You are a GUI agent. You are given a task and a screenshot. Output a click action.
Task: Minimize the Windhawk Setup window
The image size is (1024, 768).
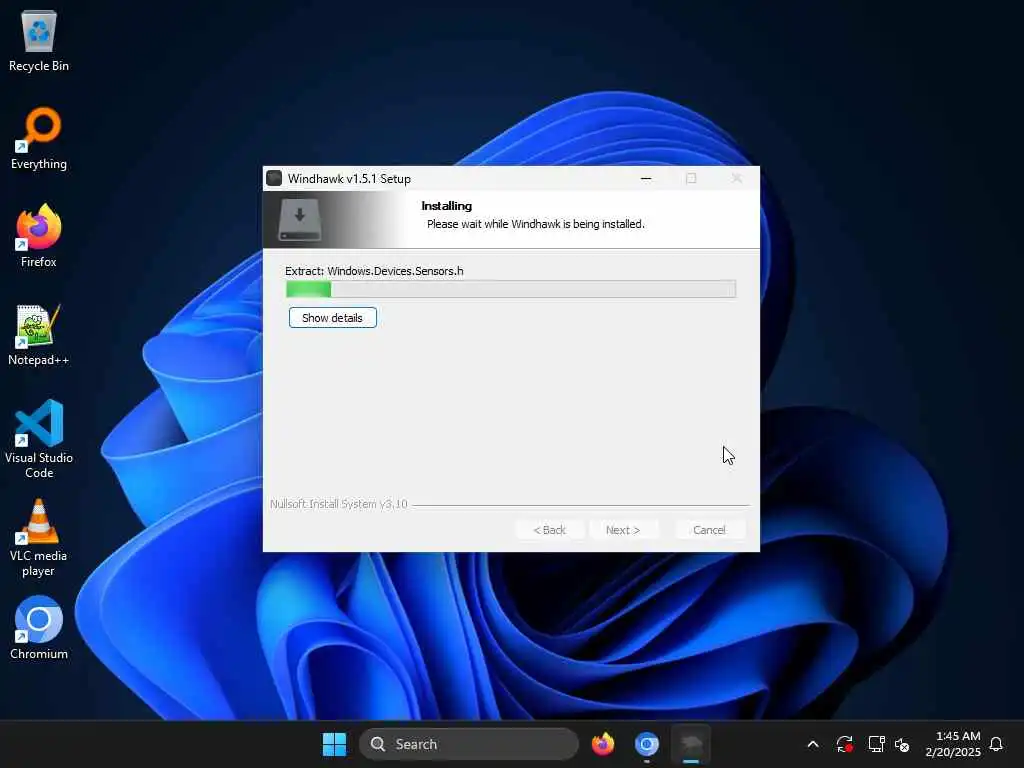pyautogui.click(x=646, y=178)
